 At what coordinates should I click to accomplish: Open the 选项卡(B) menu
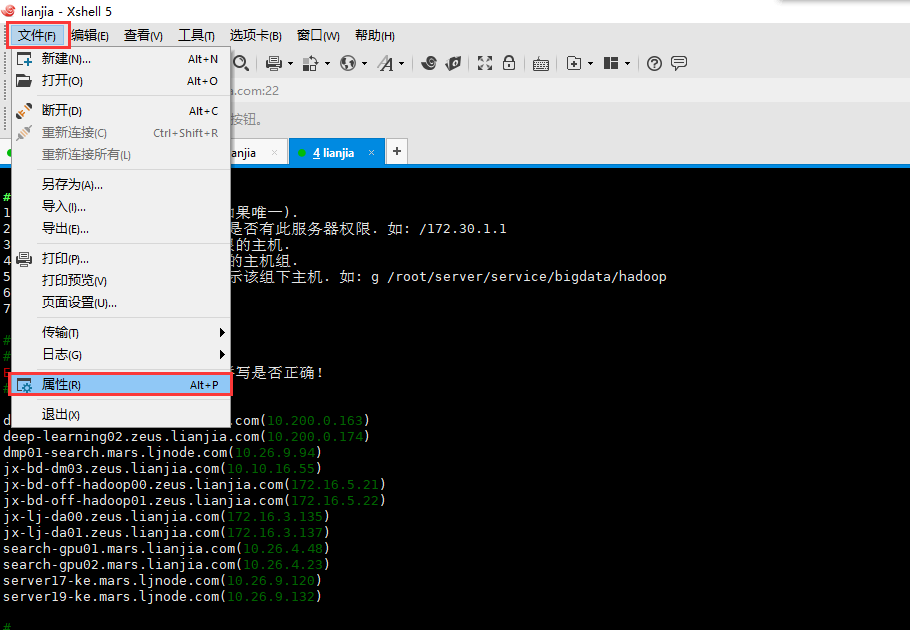tap(256, 35)
